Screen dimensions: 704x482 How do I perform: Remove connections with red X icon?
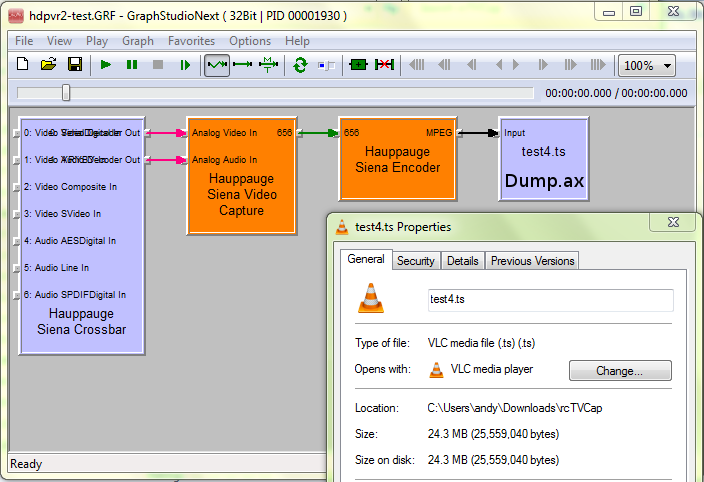point(384,65)
